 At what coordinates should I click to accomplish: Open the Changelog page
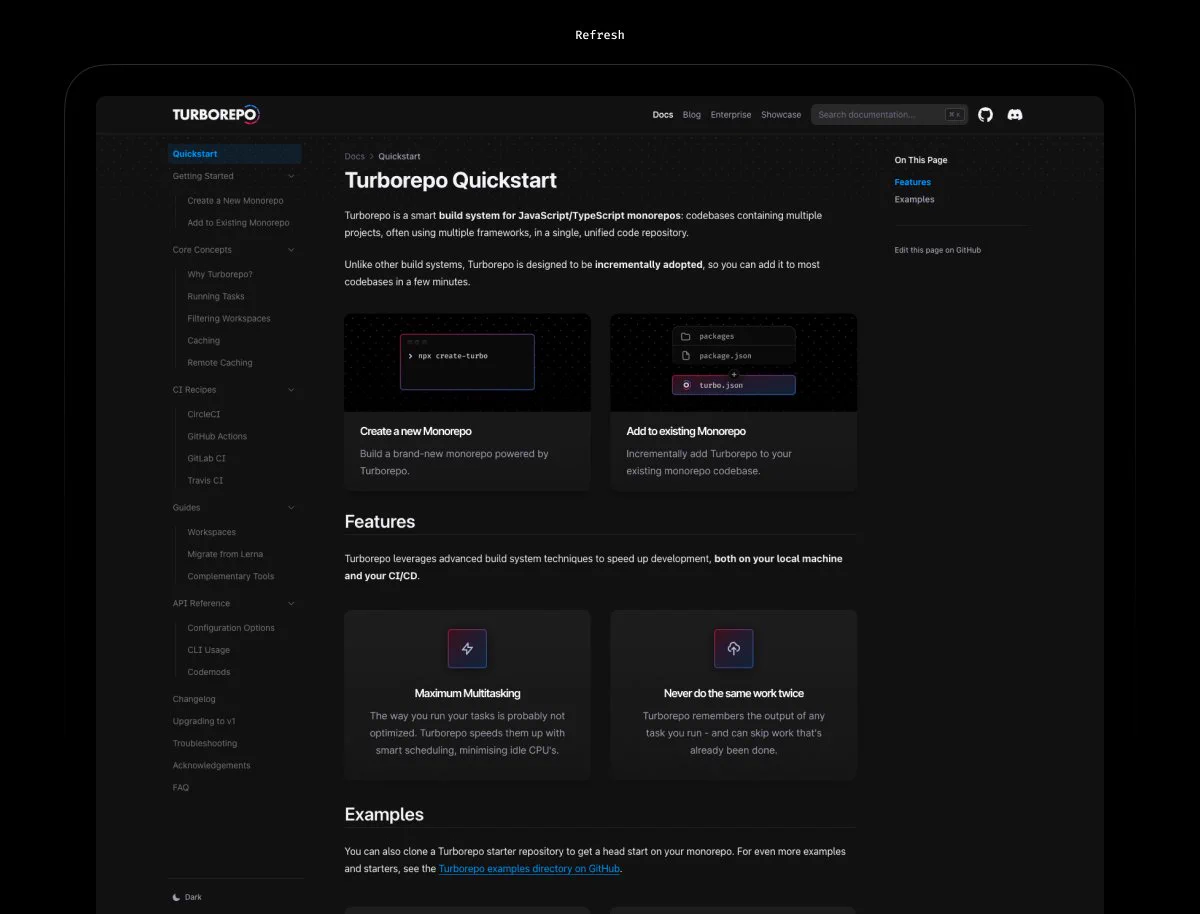point(194,700)
